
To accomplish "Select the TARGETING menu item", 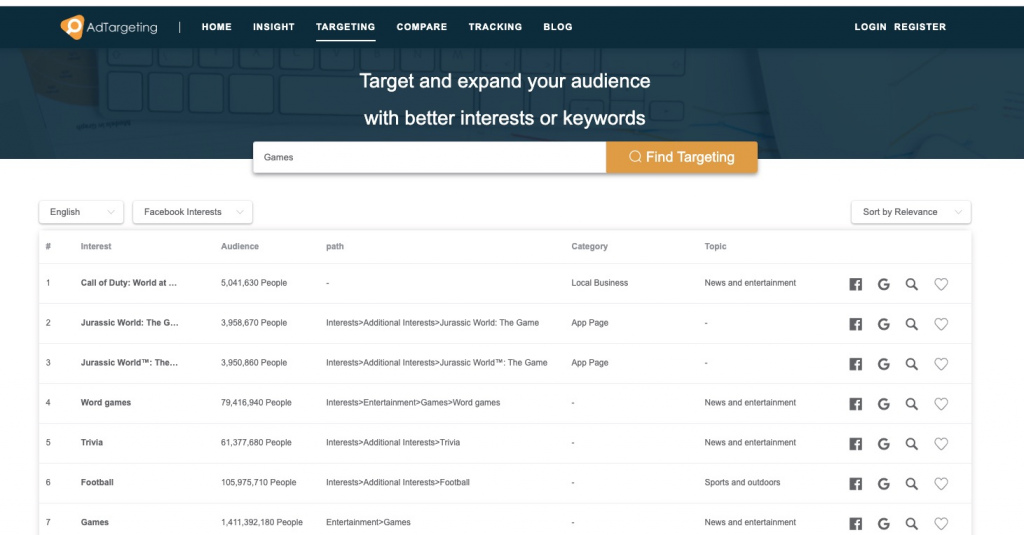I will tap(345, 27).
